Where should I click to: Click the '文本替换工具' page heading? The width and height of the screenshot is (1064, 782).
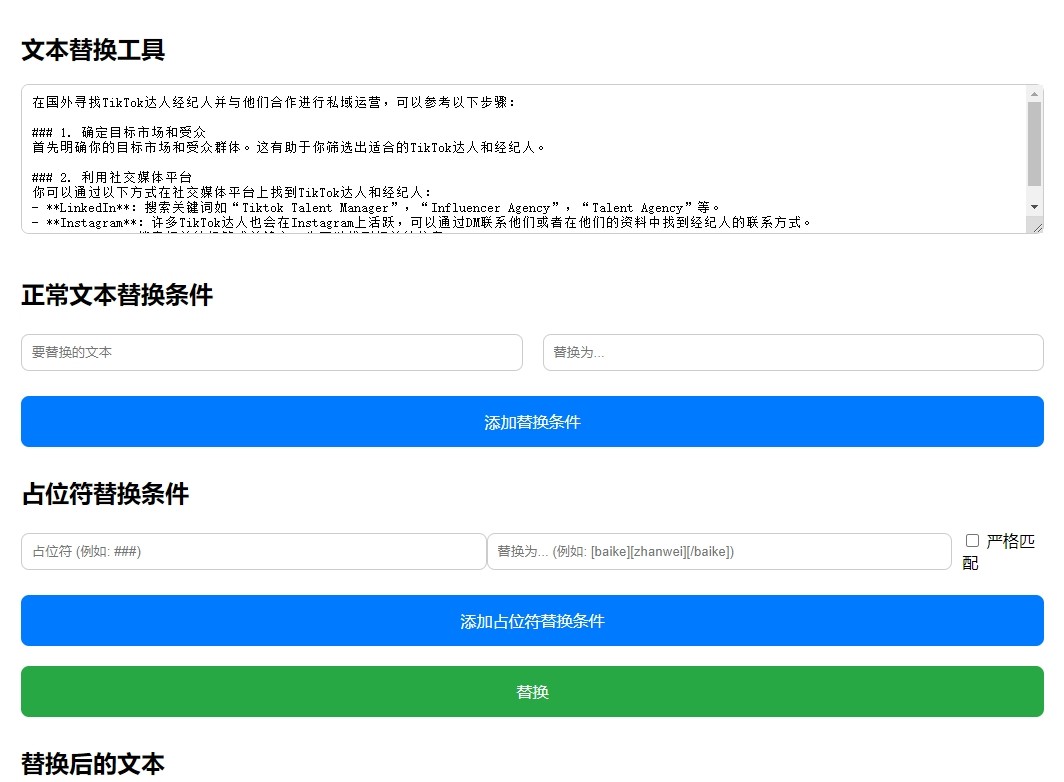(x=93, y=50)
